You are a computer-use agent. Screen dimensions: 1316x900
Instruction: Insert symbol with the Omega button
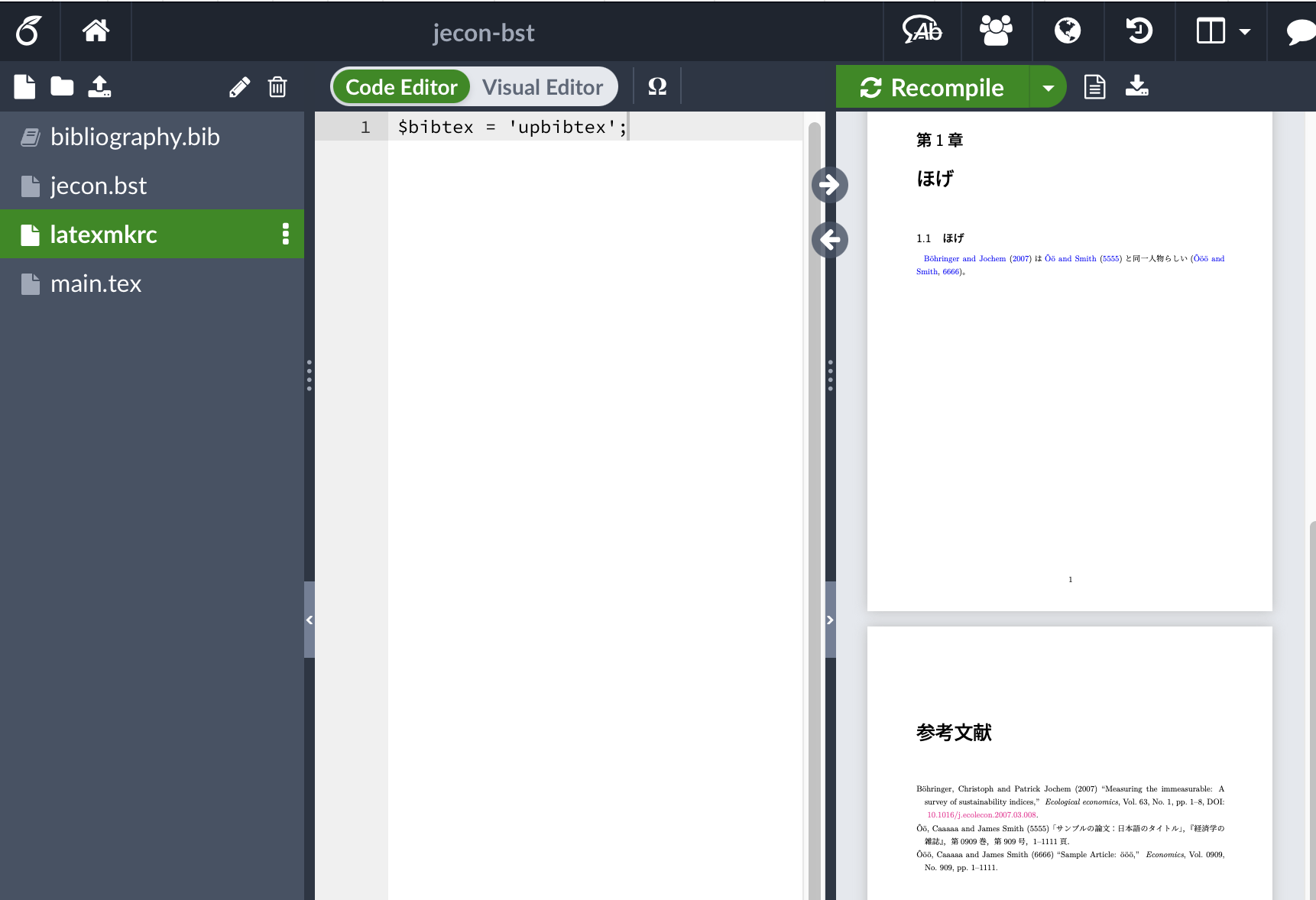tap(657, 86)
